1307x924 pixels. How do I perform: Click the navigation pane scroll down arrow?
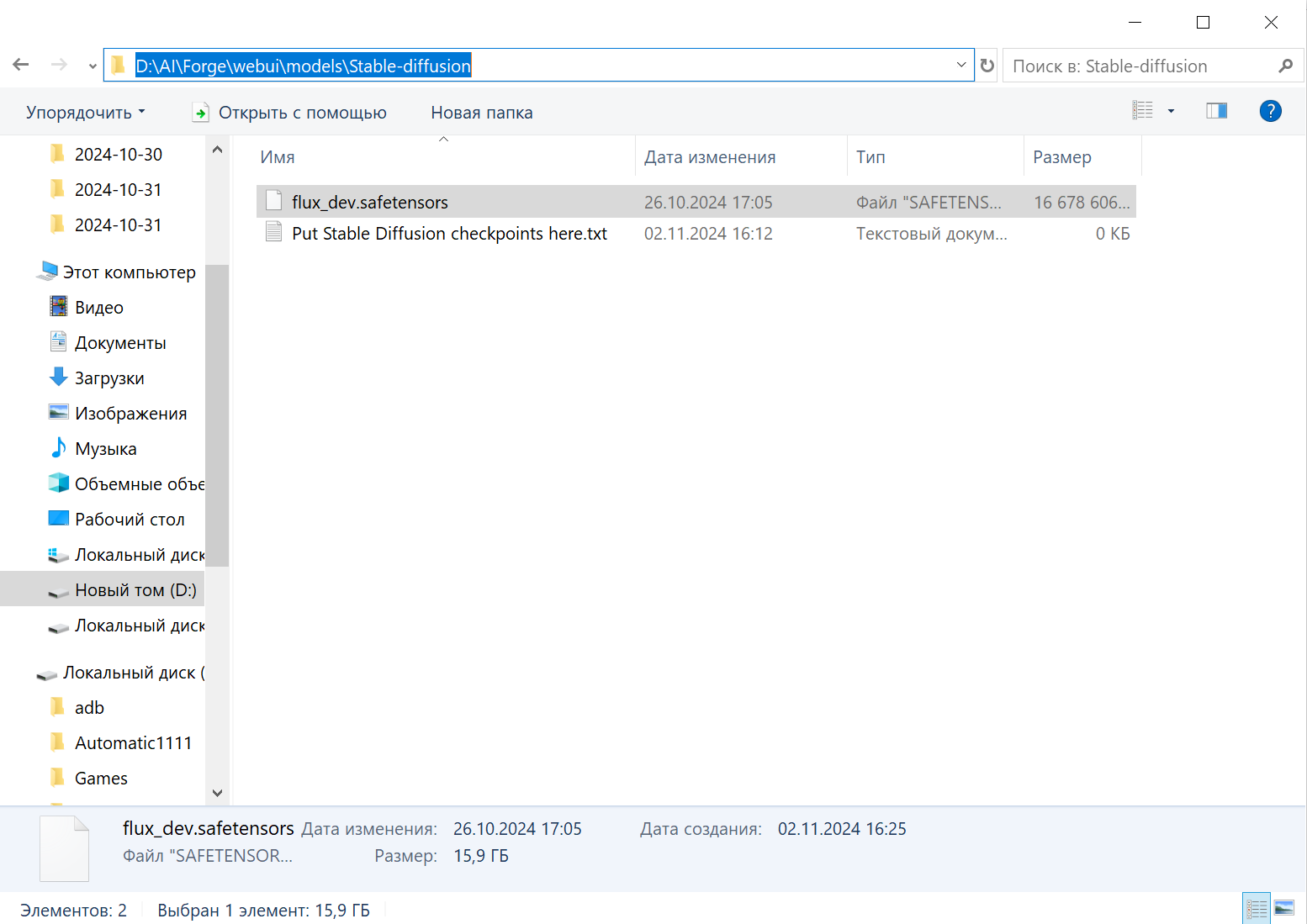coord(217,793)
